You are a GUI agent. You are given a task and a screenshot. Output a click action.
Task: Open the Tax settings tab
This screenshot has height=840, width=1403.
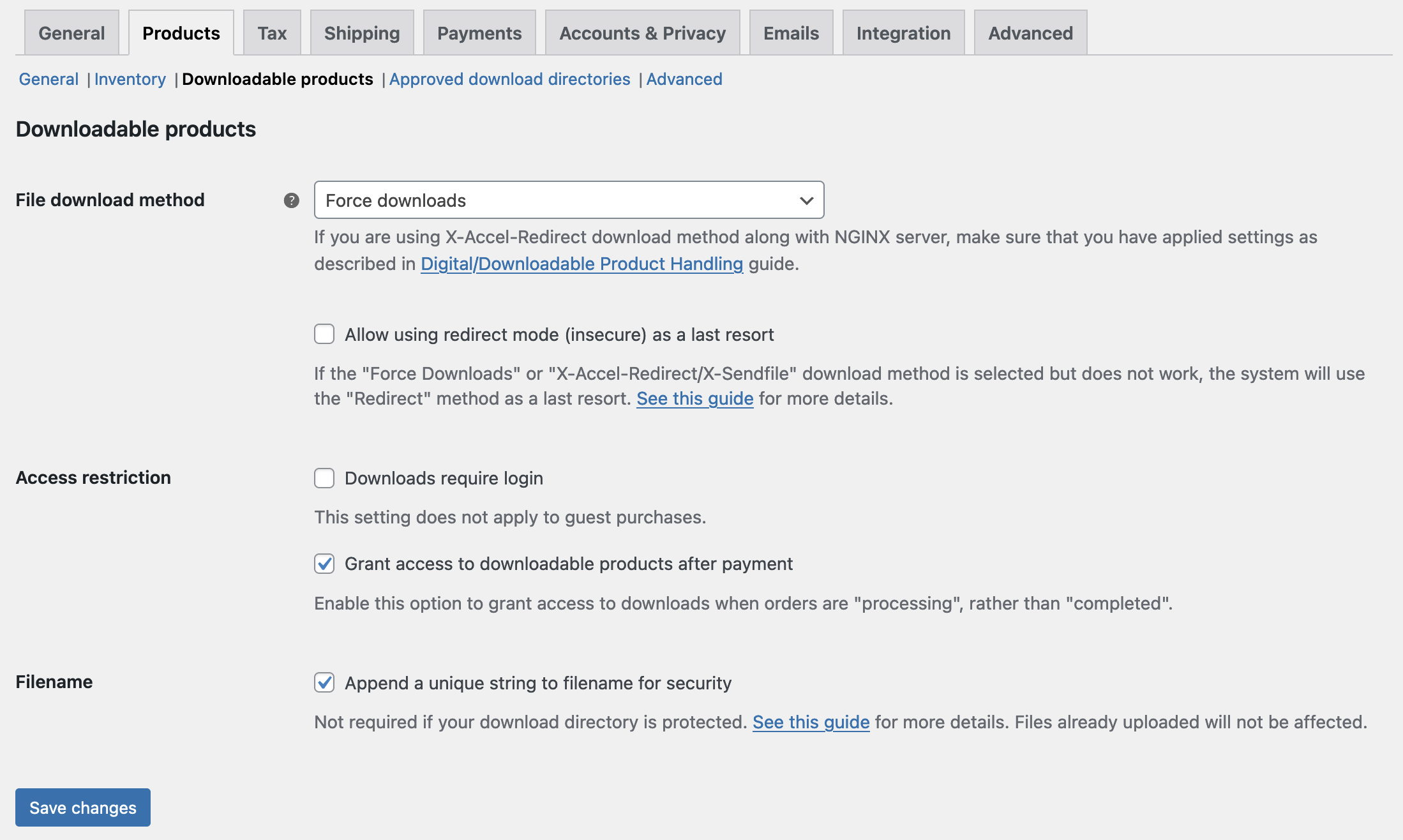(272, 33)
